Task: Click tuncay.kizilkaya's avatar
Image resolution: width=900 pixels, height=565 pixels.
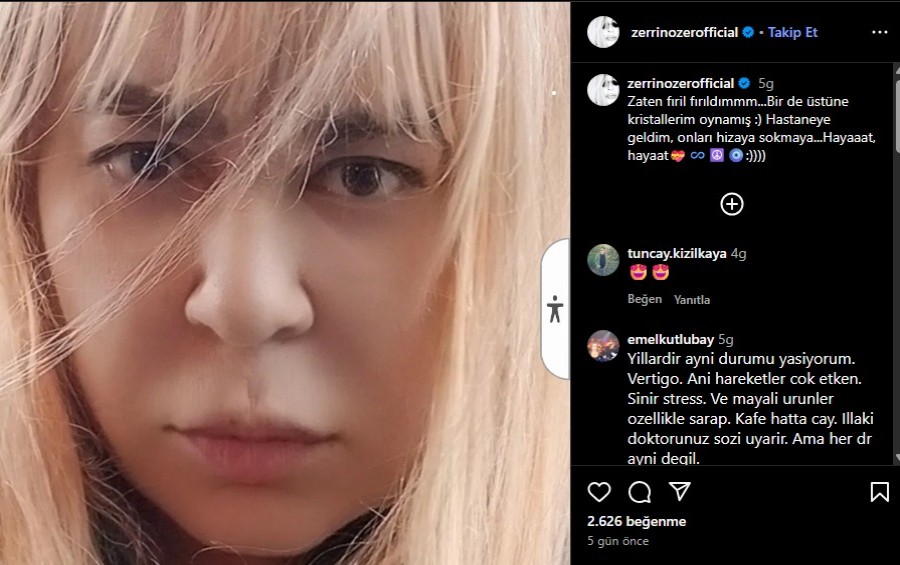Action: [603, 260]
